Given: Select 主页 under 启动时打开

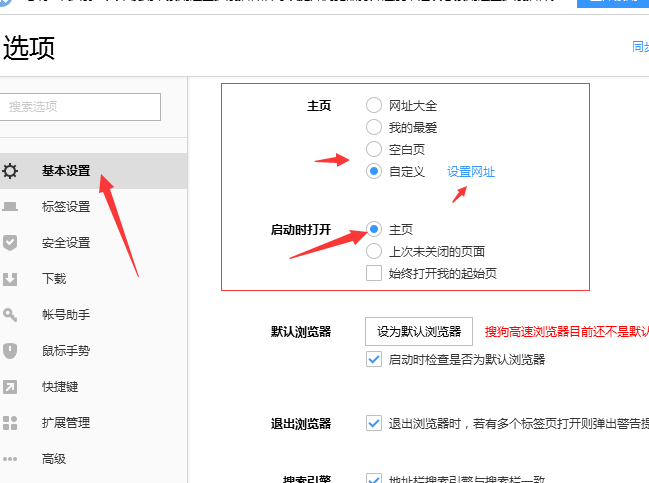Looking at the screenshot, I should pyautogui.click(x=374, y=229).
